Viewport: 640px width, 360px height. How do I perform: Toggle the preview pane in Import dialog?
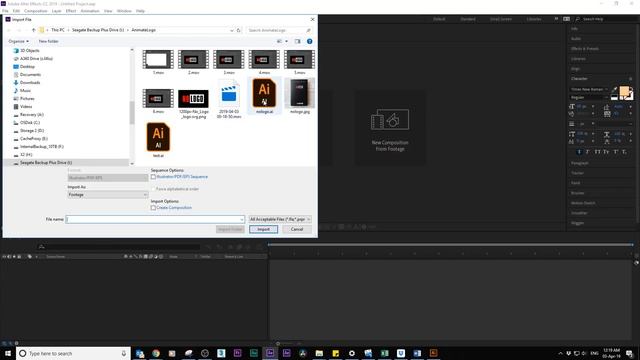pos(297,41)
